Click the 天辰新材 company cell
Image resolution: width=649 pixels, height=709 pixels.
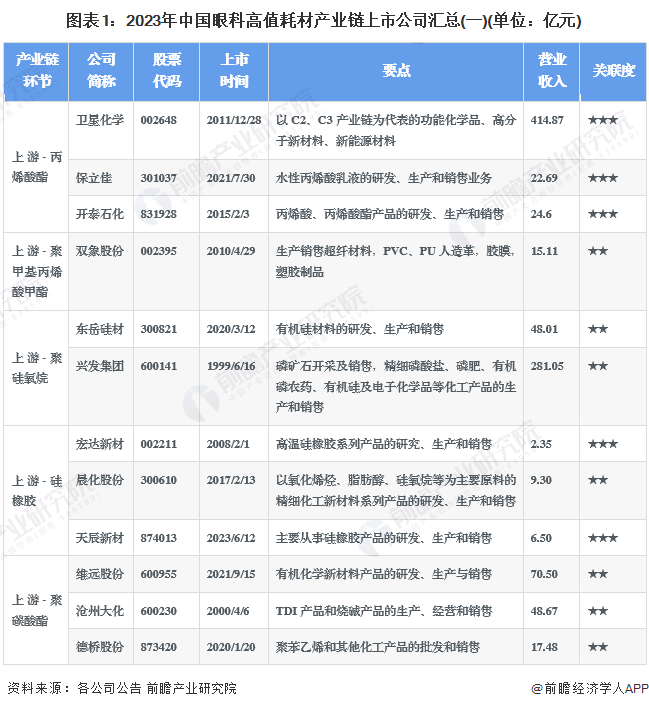pos(99,538)
